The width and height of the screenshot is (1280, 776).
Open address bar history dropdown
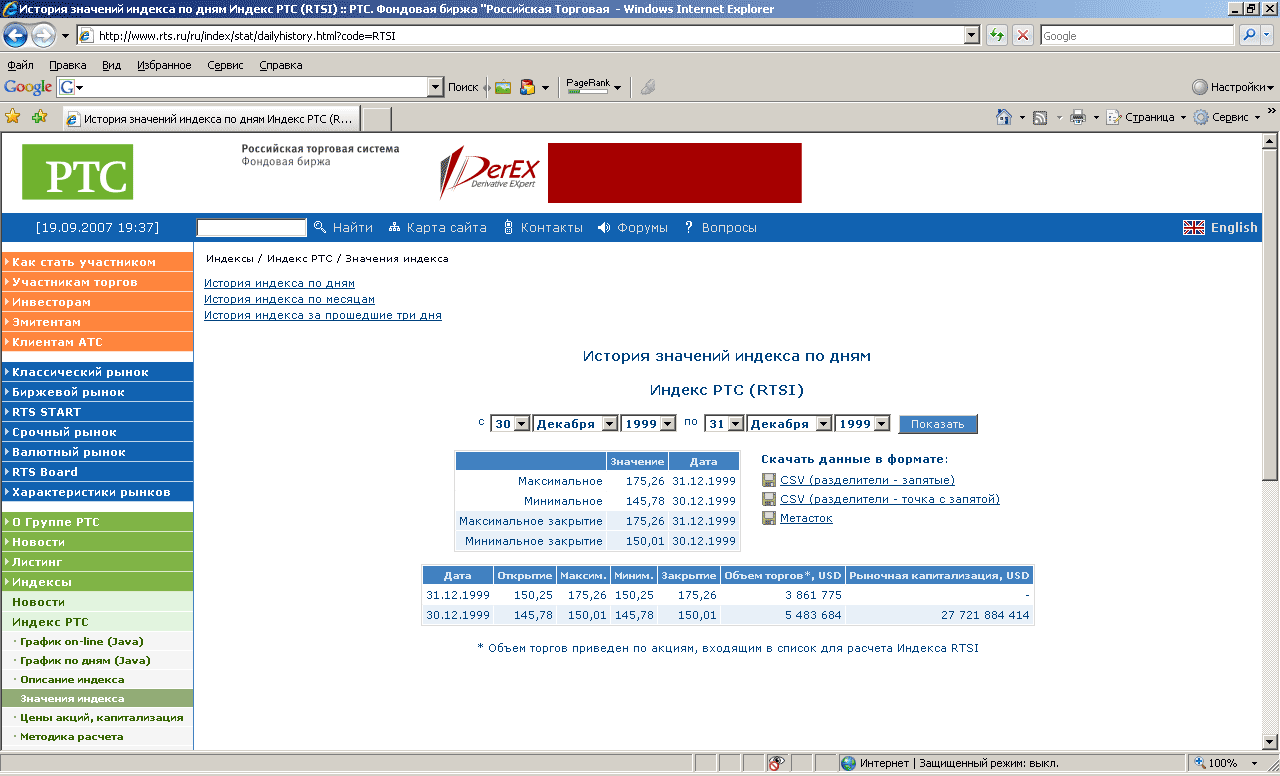(x=971, y=35)
